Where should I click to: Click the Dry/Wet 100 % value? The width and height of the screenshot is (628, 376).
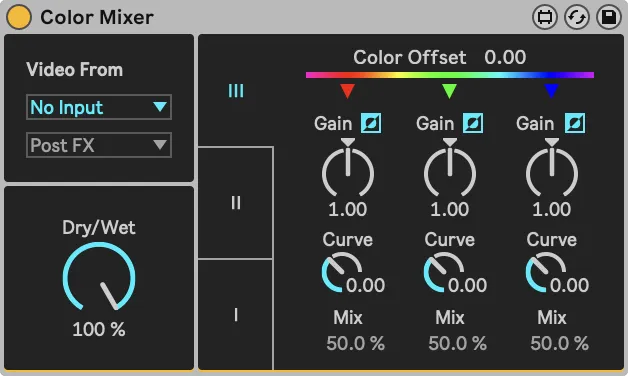(99, 330)
